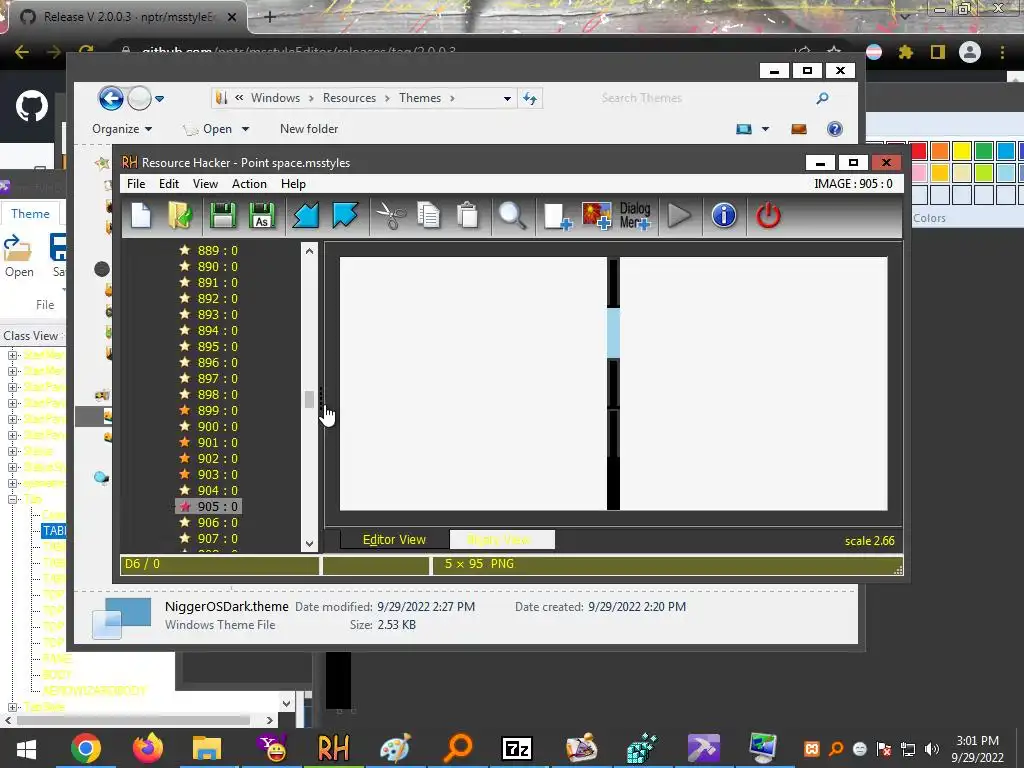Click the Windows breadcrumb in the address bar
Screen dimensions: 1024x768
276,98
